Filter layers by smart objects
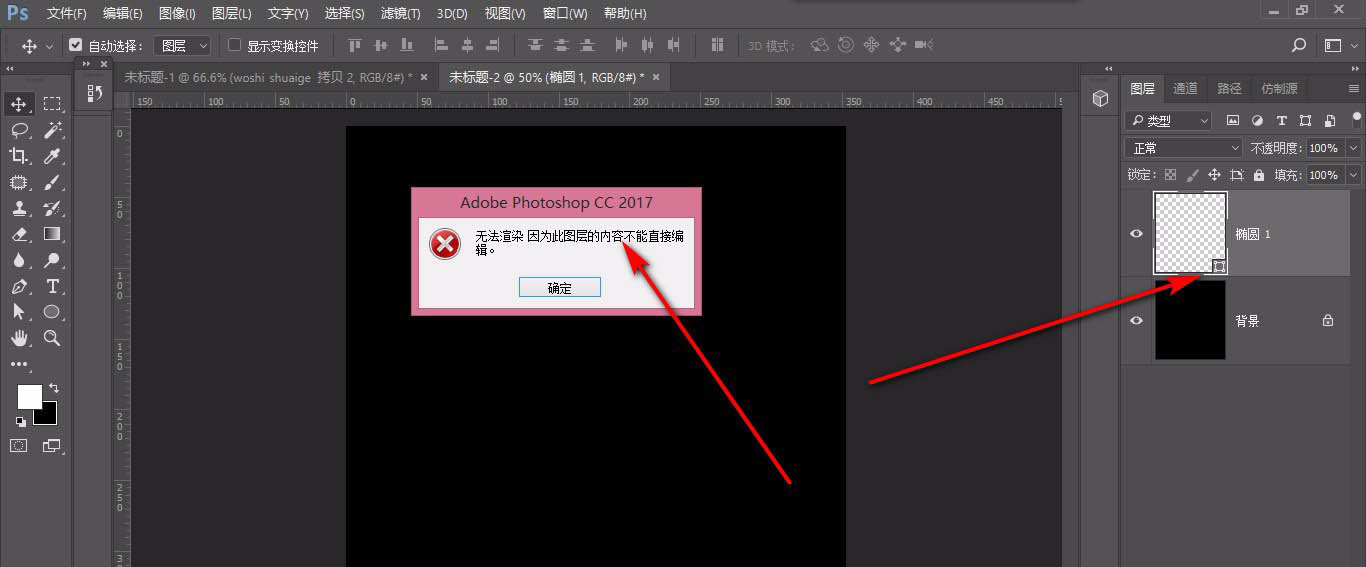 pos(1329,120)
